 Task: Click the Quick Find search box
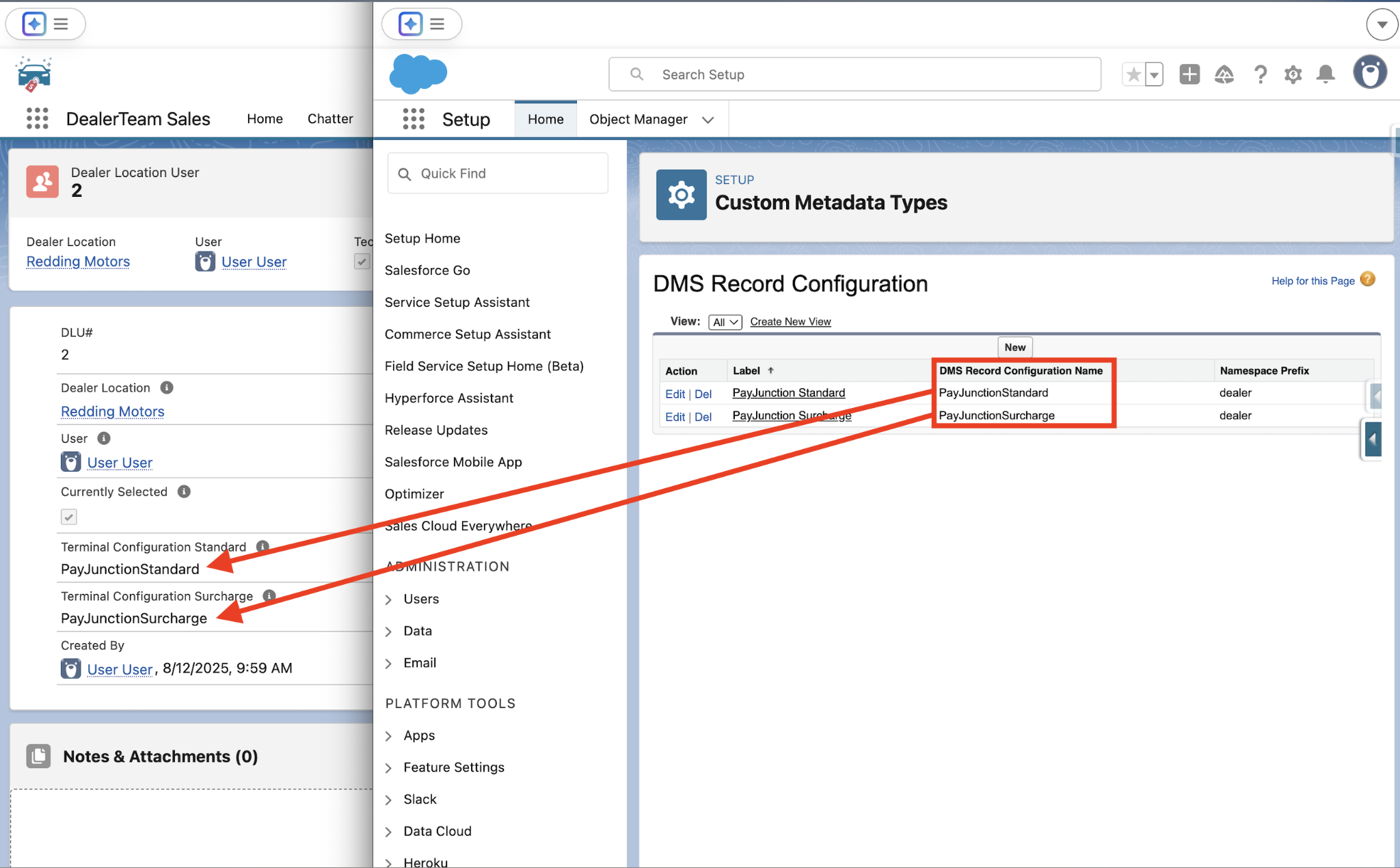point(498,174)
